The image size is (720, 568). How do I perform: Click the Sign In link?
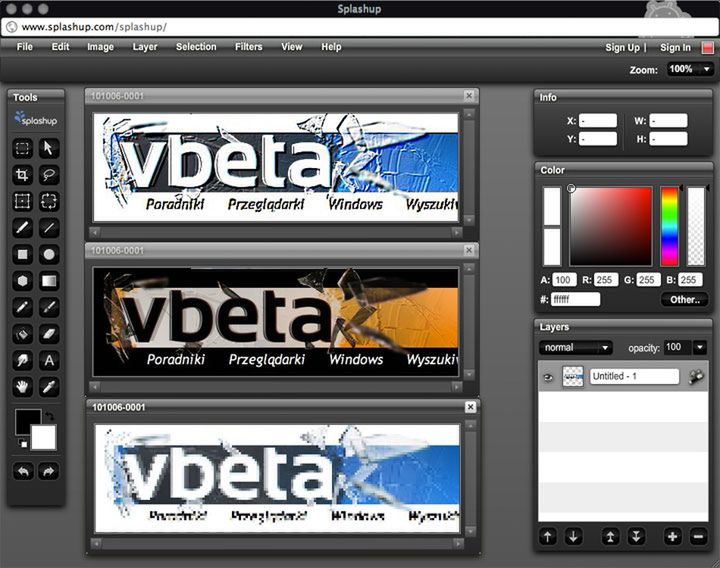coord(675,47)
